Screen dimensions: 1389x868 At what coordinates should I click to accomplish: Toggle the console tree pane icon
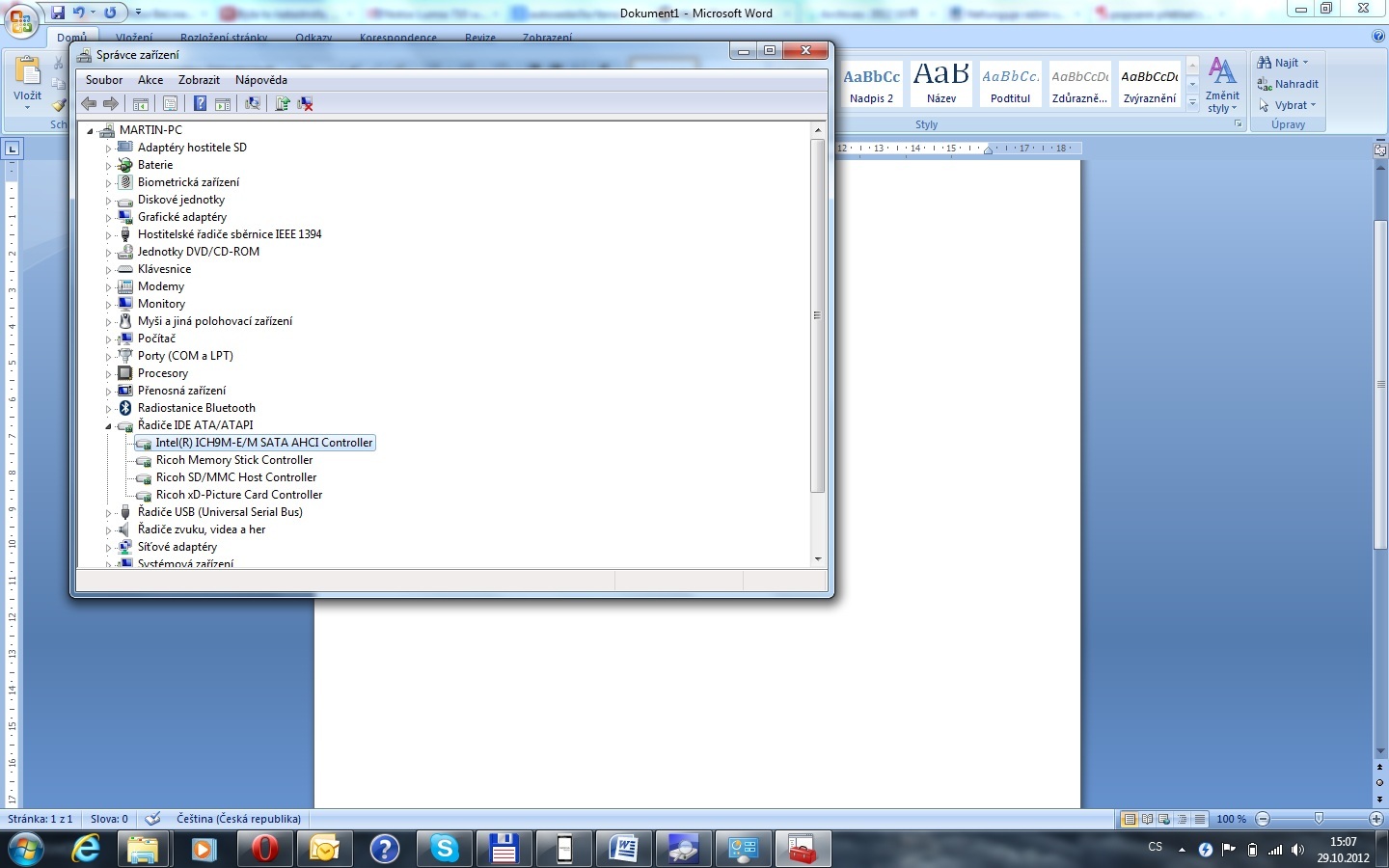click(141, 103)
